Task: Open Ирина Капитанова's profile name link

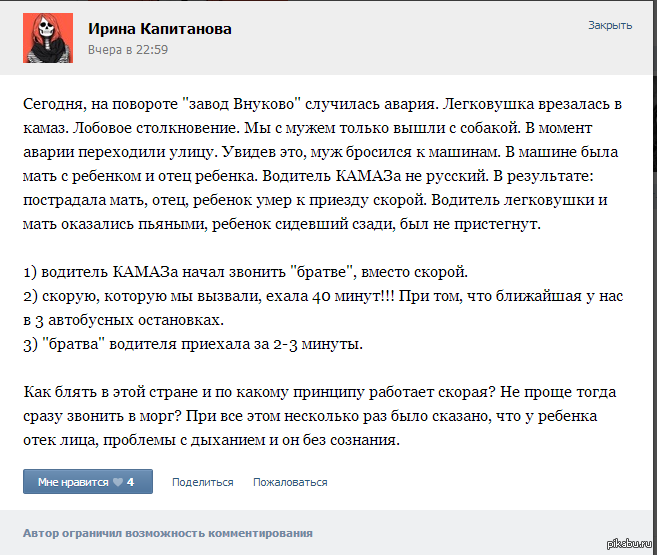Action: click(x=159, y=29)
